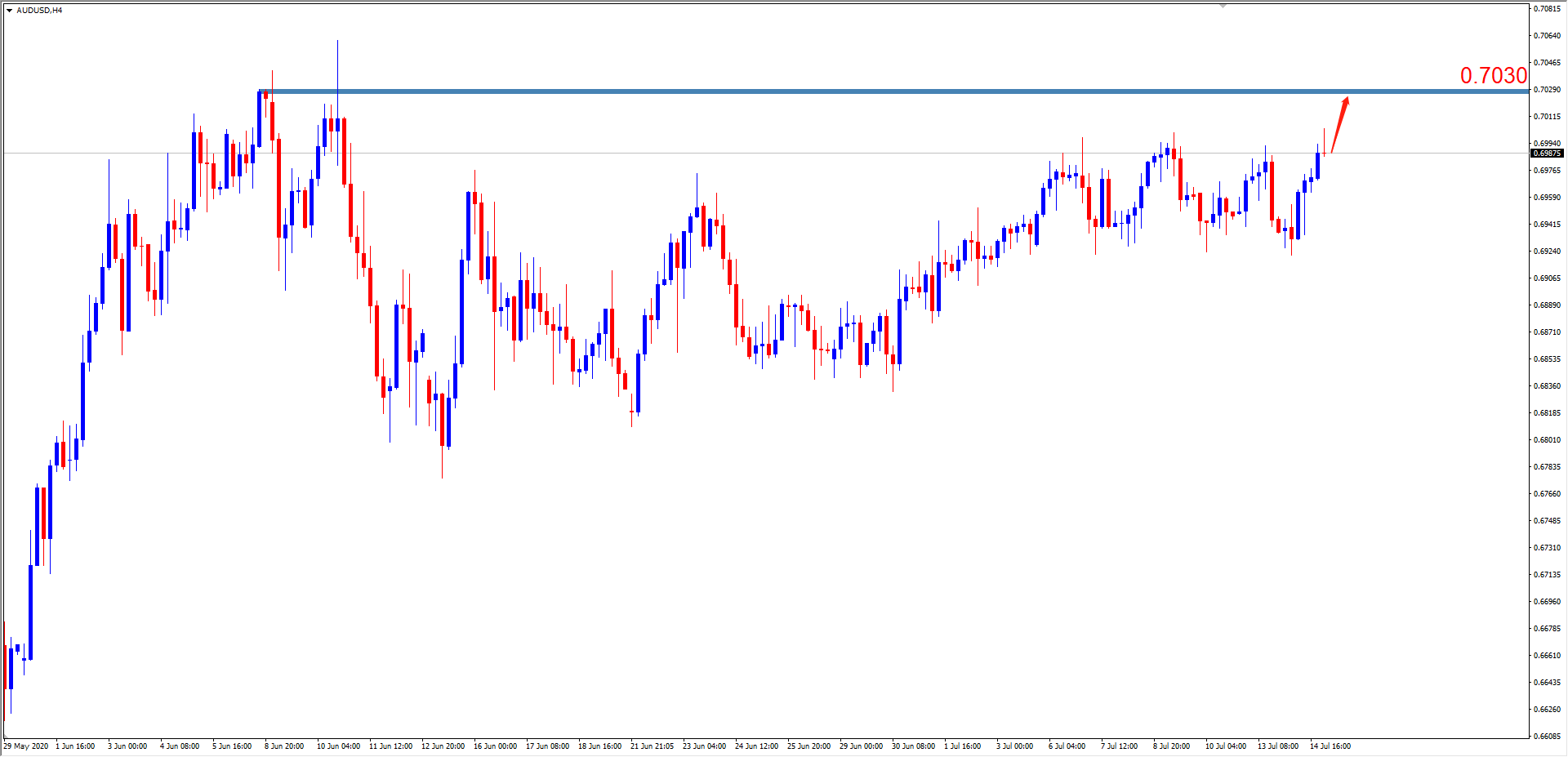Click the 29 May 2020 date label
The height and width of the screenshot is (757, 1568).
[26, 746]
